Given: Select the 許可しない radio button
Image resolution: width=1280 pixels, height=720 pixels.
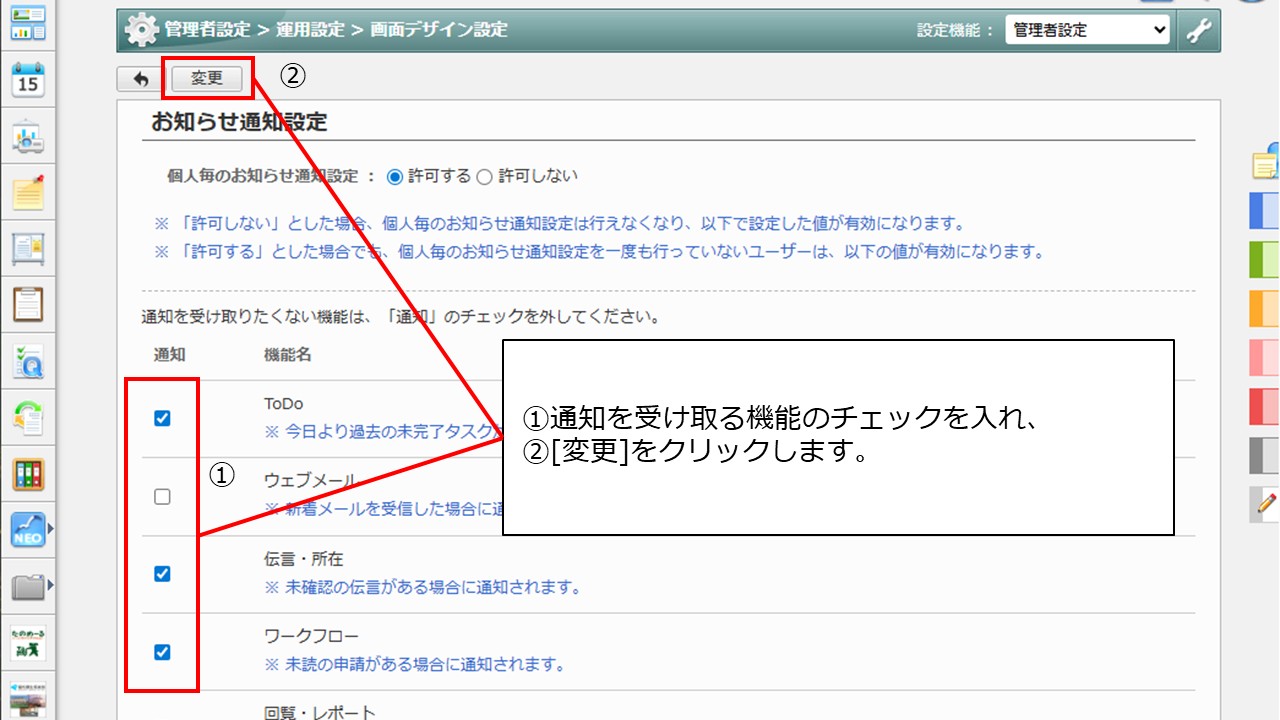Looking at the screenshot, I should click(485, 177).
